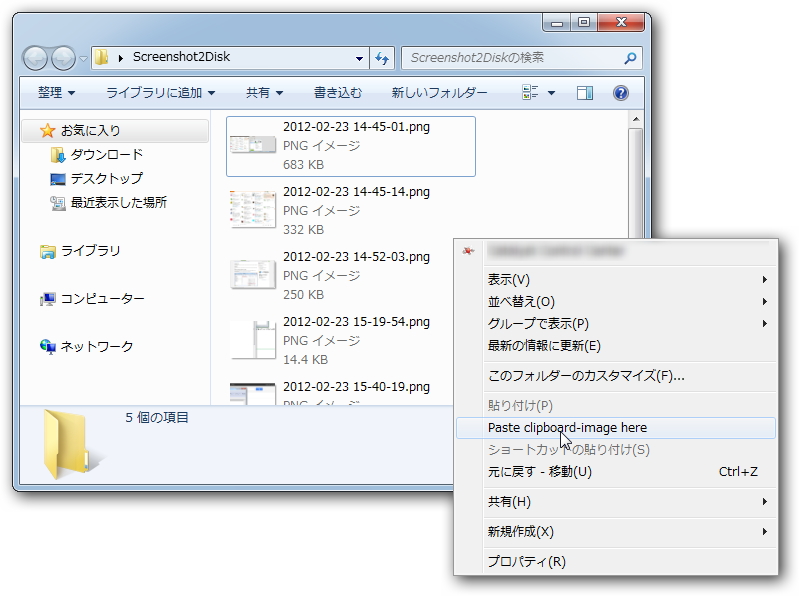Select thumbnail of 2012-02-23 14-52-03.png
799x596 pixels.
coord(253,274)
